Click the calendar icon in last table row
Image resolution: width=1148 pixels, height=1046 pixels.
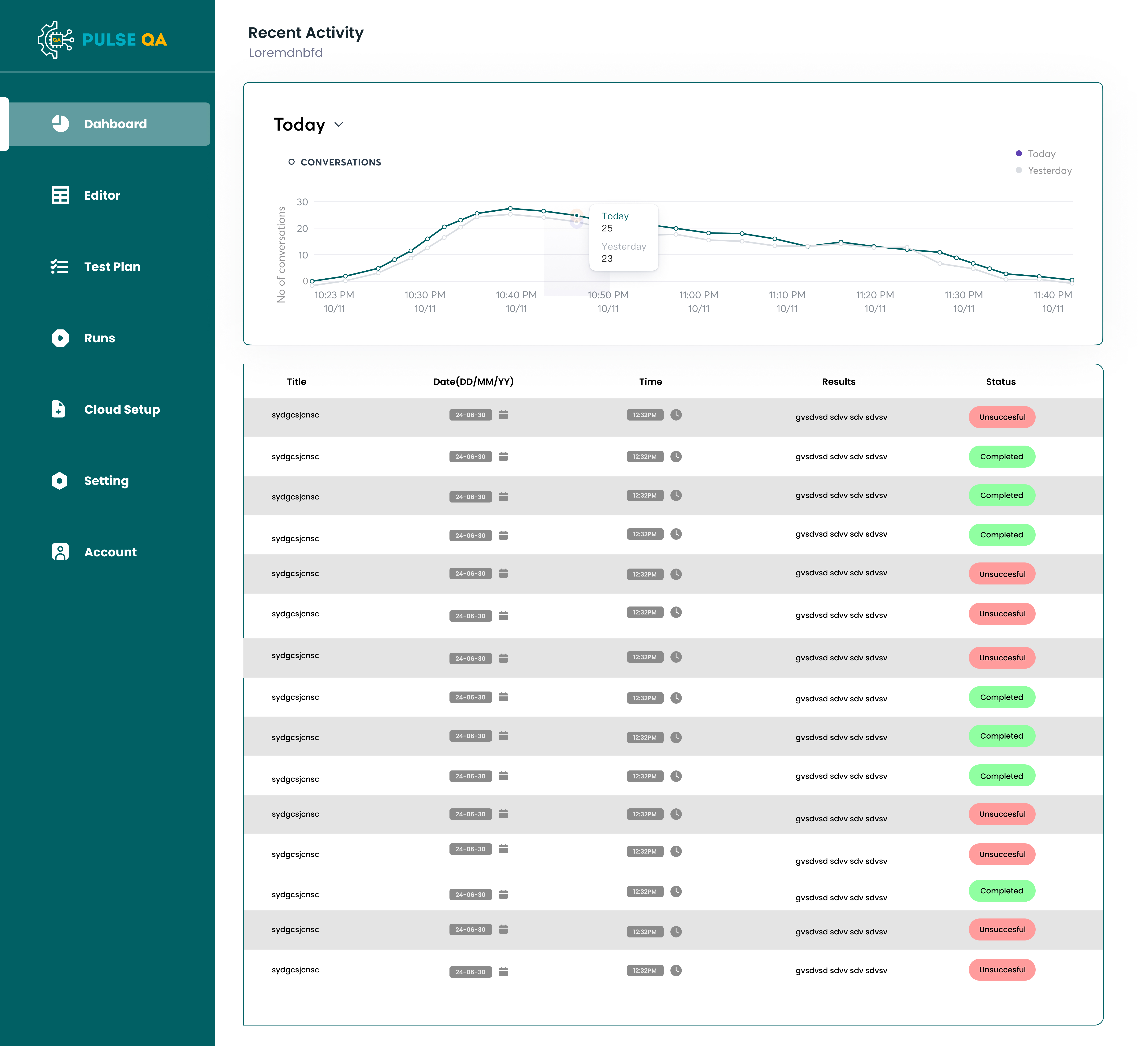coord(503,971)
